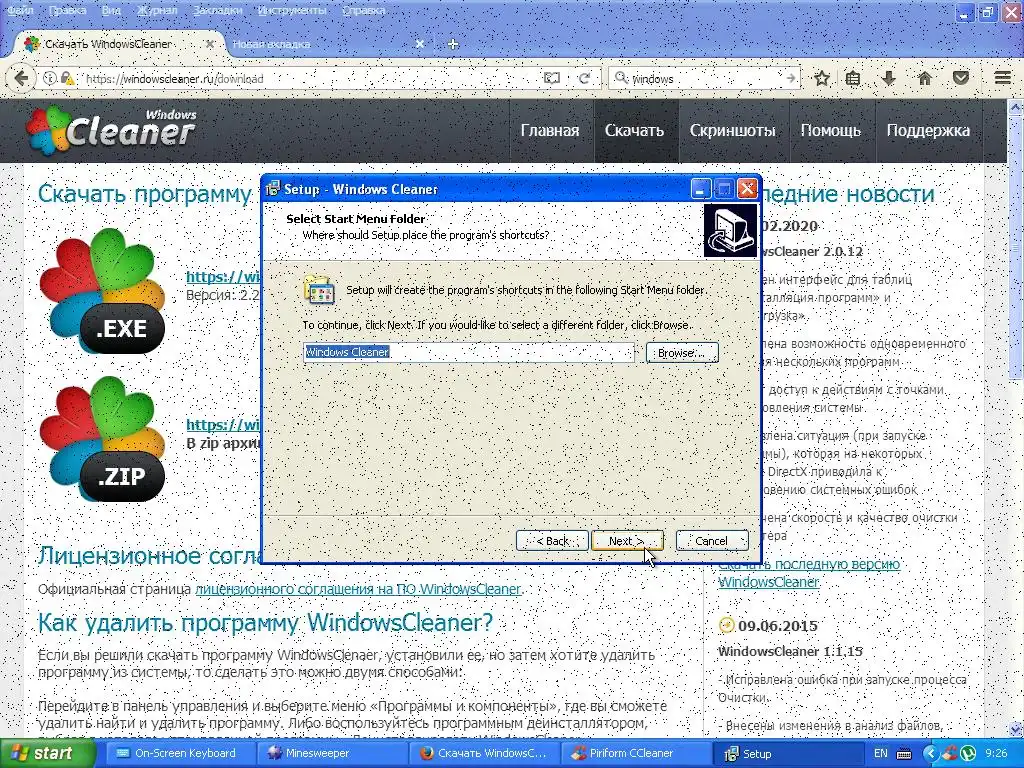Cancel the Windows Cleaner setup
This screenshot has height=768, width=1024.
point(712,541)
